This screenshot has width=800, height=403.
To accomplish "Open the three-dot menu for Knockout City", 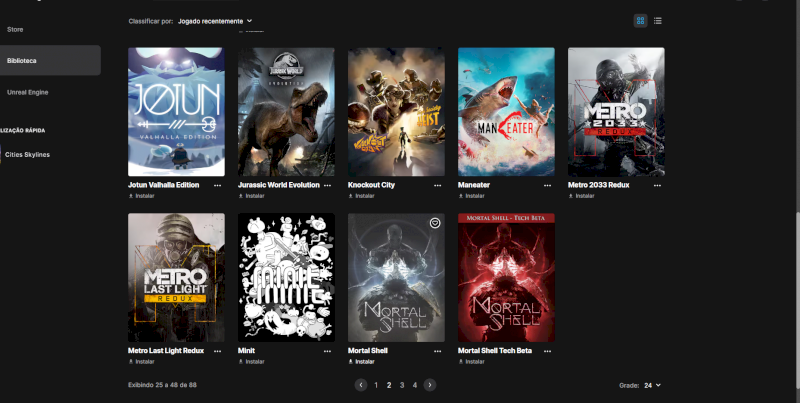I will [437, 185].
